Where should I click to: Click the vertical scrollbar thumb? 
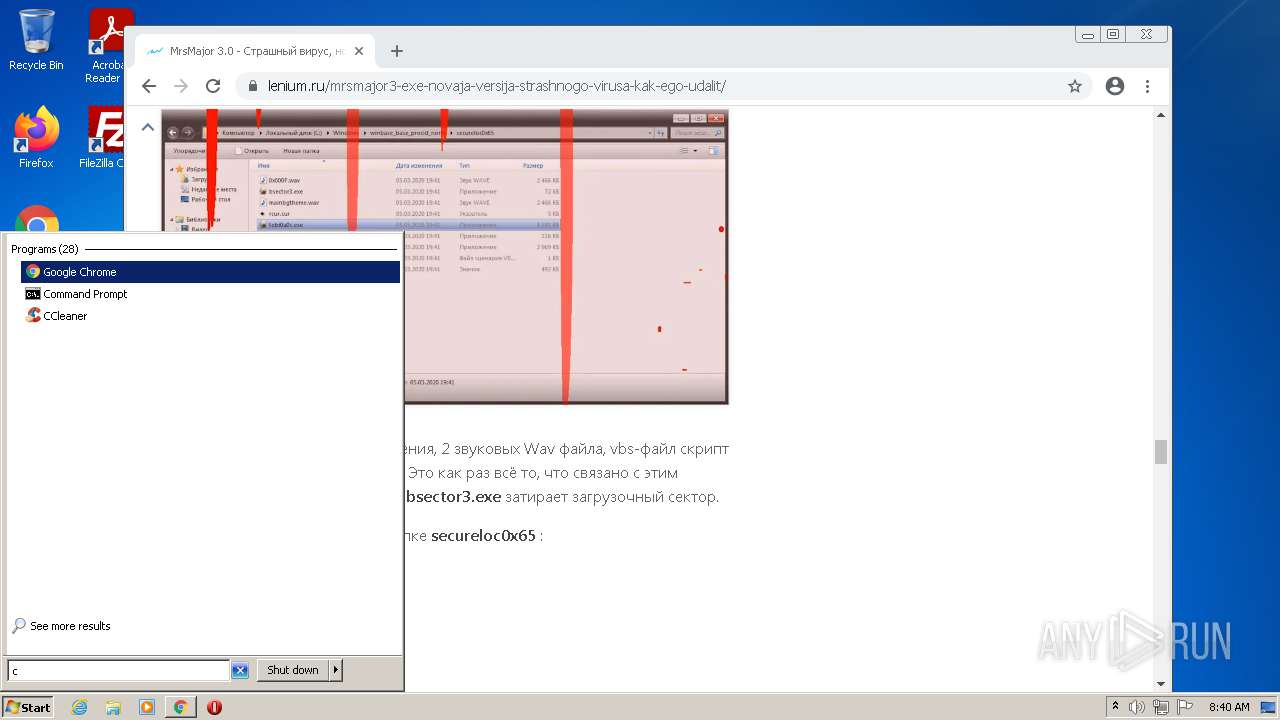1161,452
